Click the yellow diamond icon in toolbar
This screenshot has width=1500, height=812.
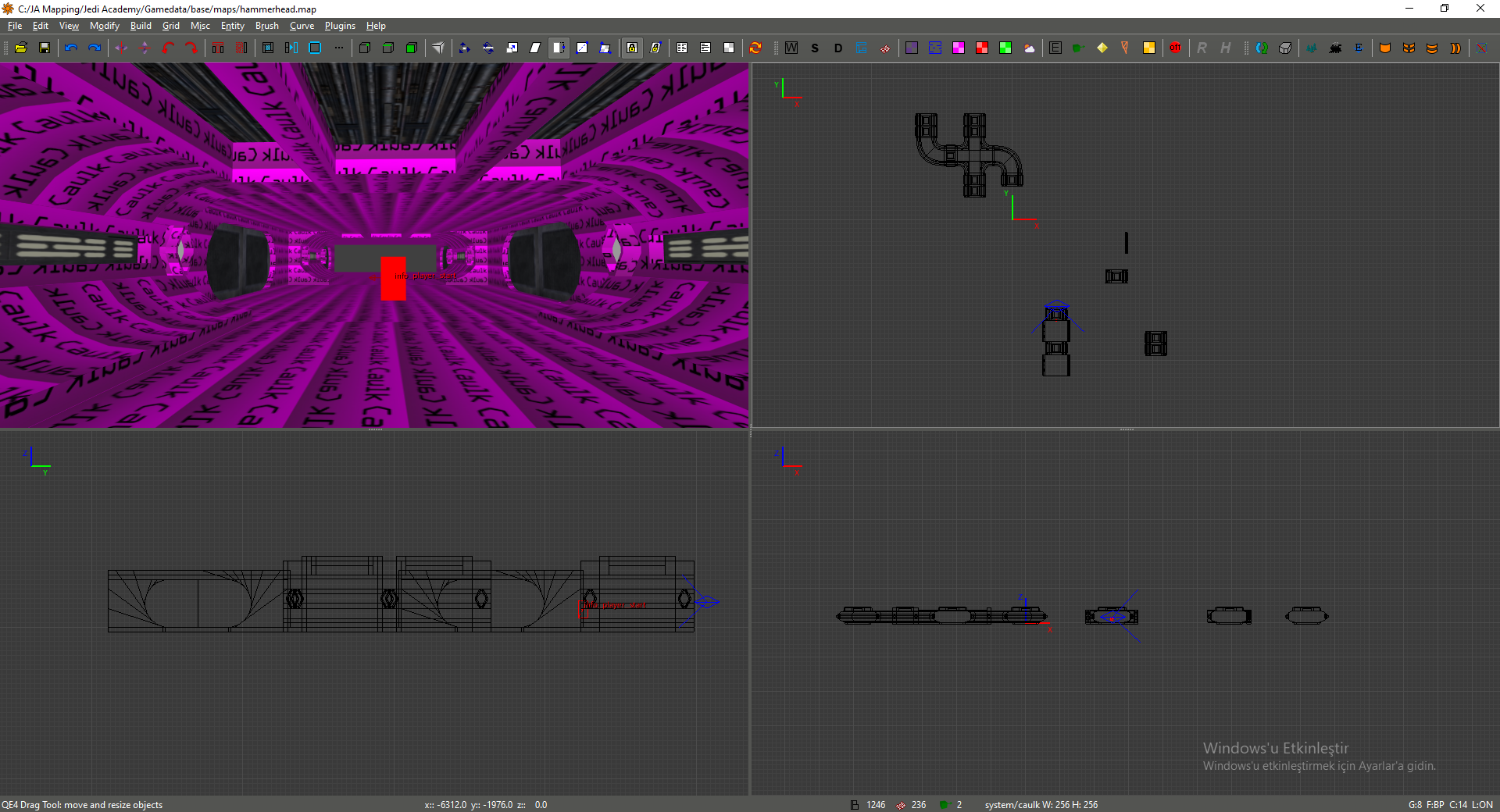[1102, 48]
